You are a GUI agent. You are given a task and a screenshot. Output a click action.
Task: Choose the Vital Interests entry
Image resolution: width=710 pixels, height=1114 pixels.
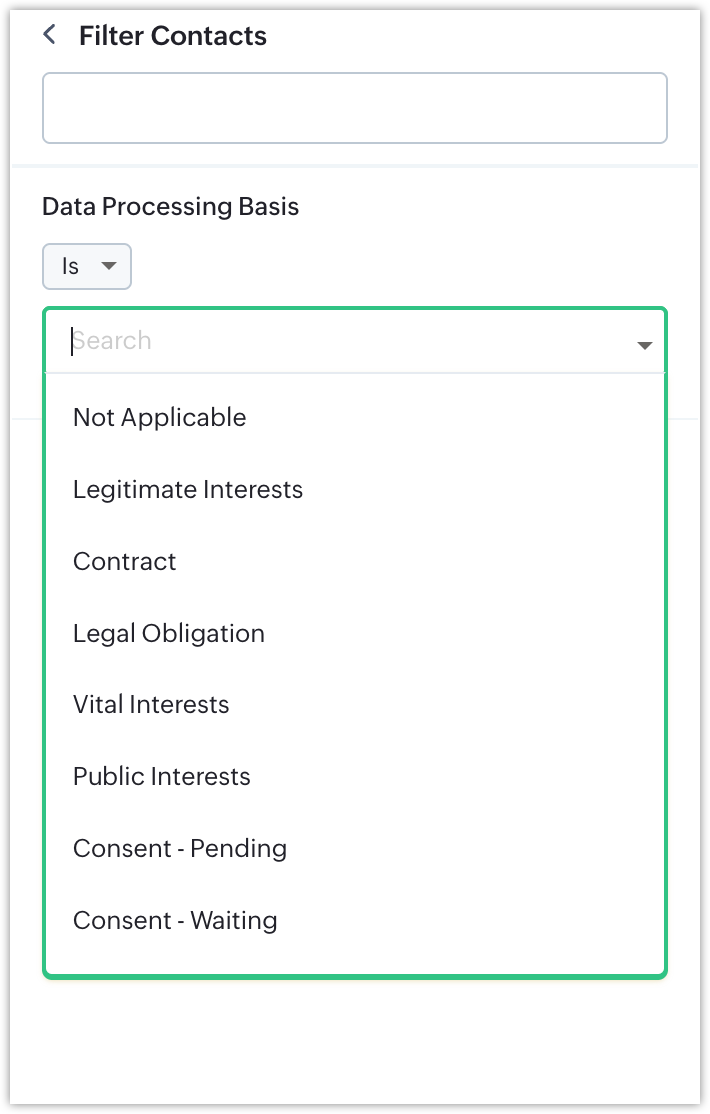[150, 705]
